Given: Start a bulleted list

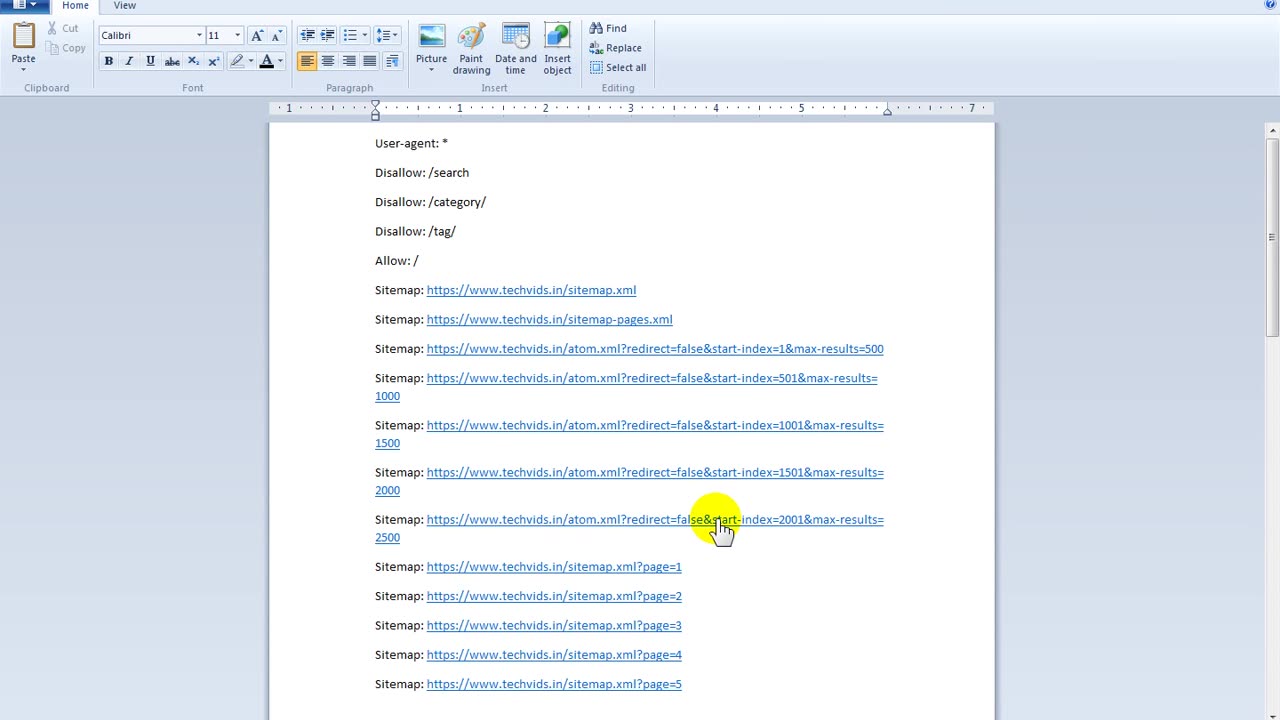Looking at the screenshot, I should [x=350, y=35].
